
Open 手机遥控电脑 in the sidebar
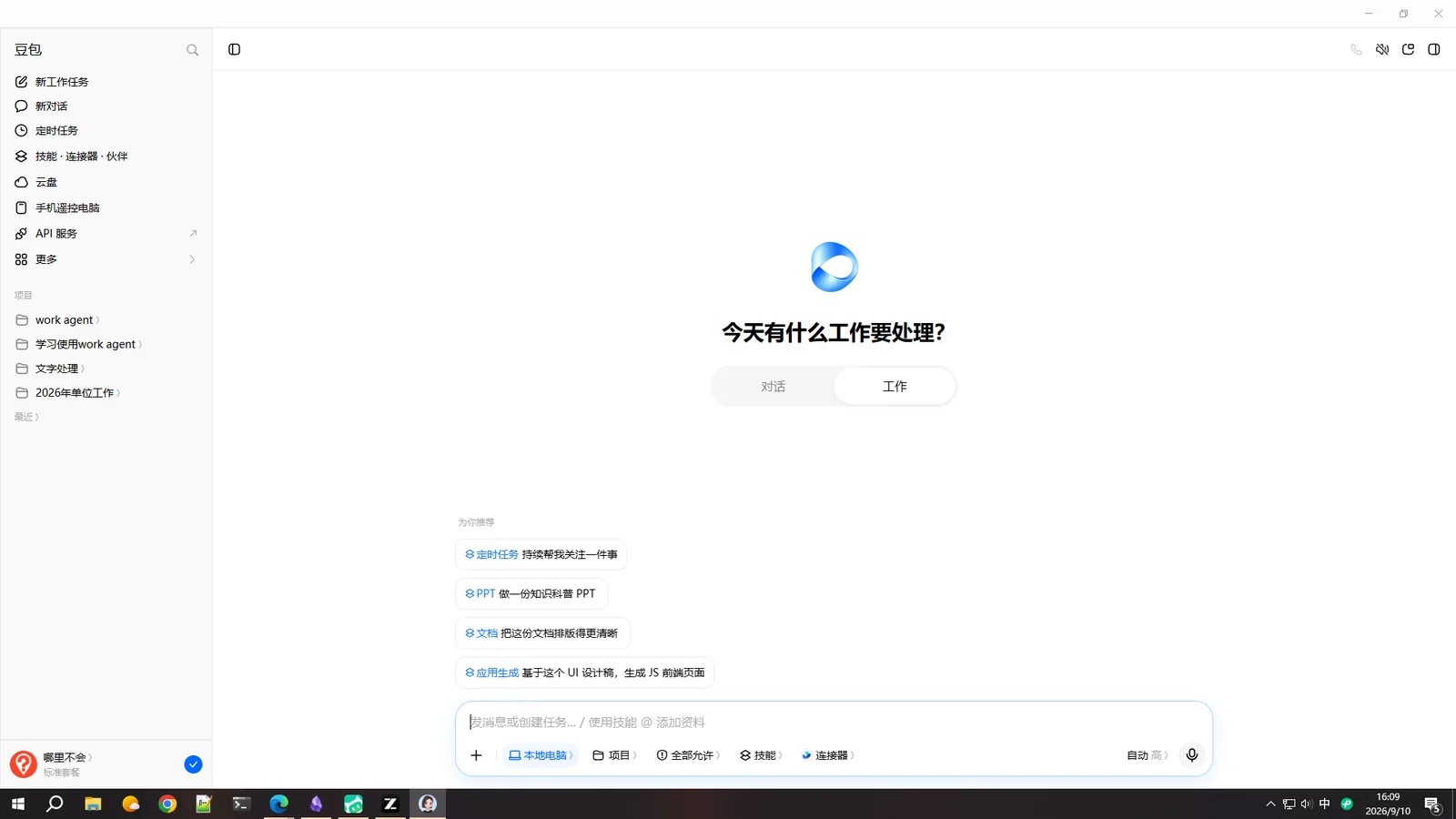coord(106,207)
